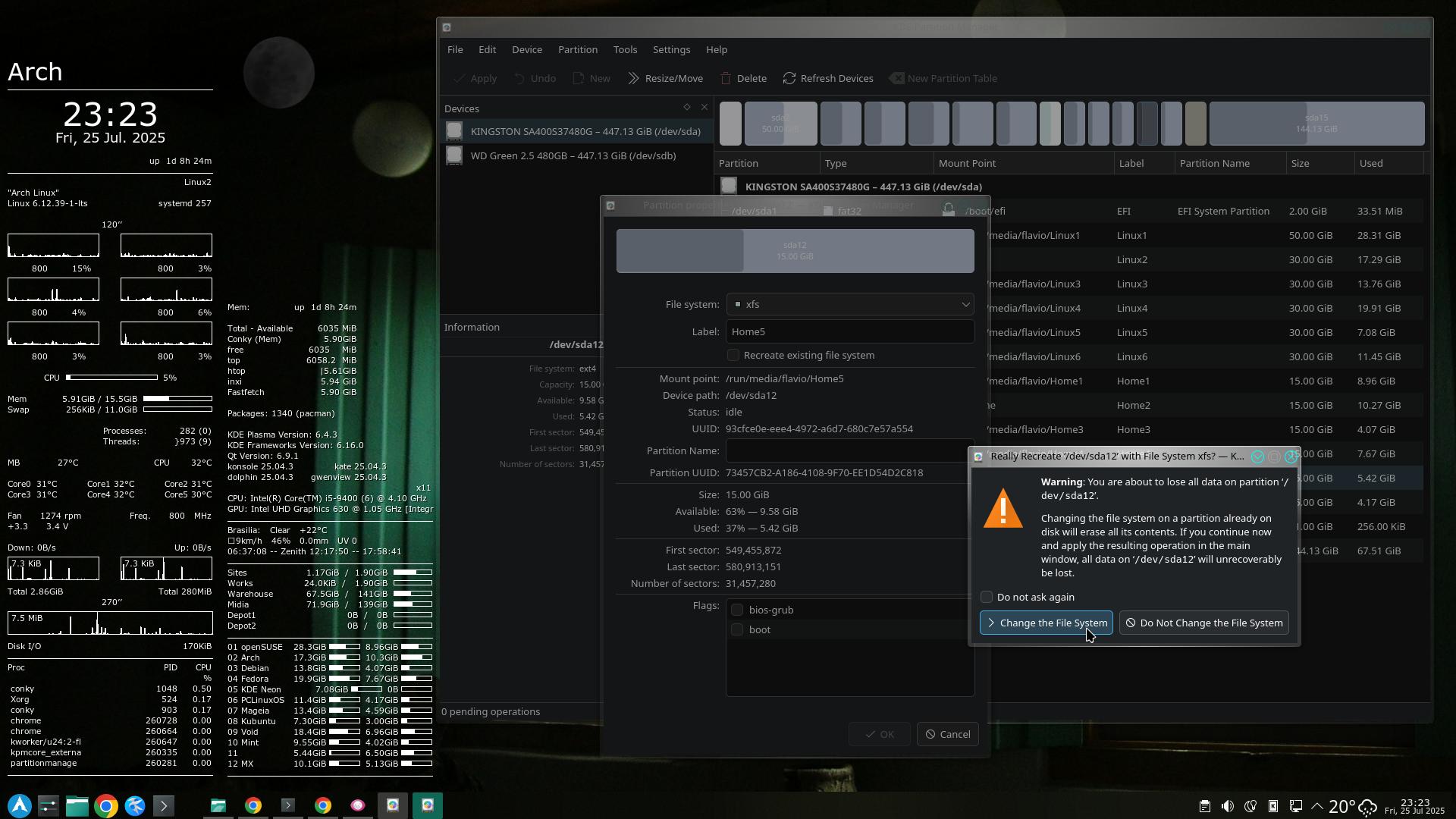Click the Resize/Move toolbar icon
Image resolution: width=1456 pixels, height=819 pixels.
click(633, 78)
